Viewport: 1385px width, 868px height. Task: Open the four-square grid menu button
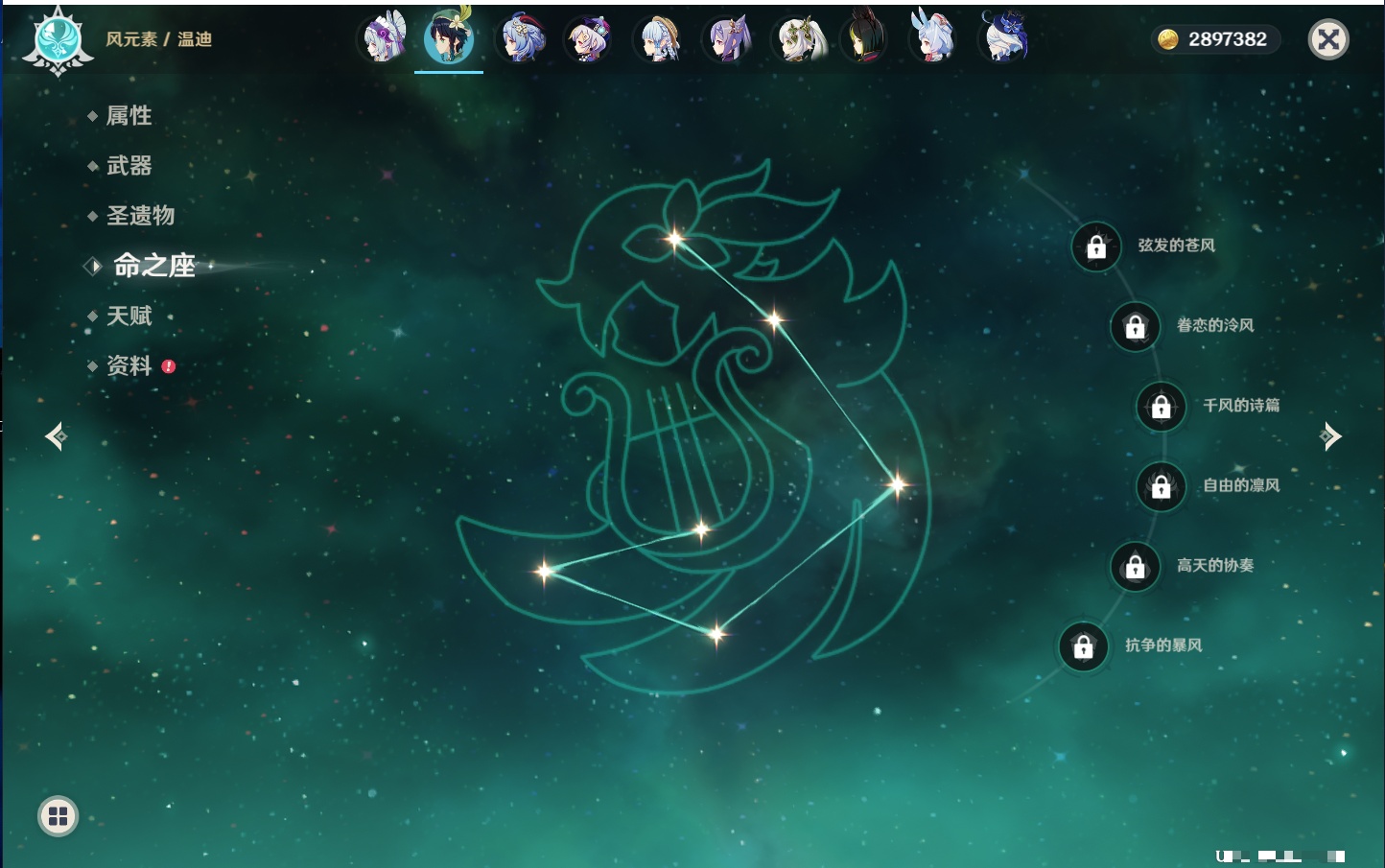(58, 816)
